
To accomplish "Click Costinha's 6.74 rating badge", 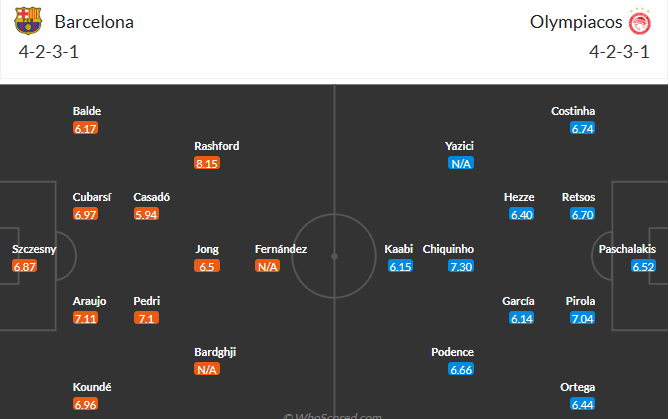I will click(582, 128).
